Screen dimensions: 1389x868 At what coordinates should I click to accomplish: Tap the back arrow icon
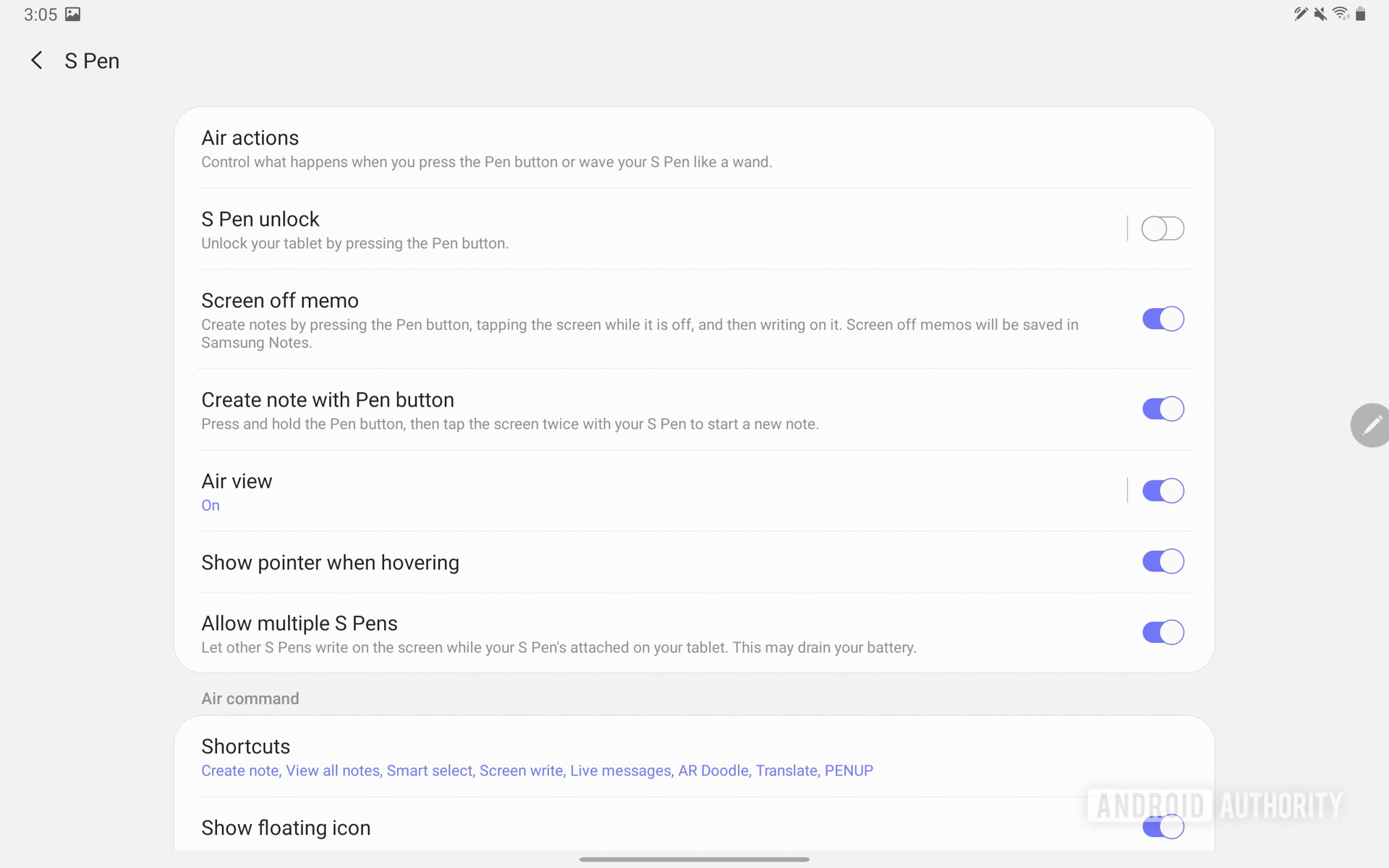37,61
